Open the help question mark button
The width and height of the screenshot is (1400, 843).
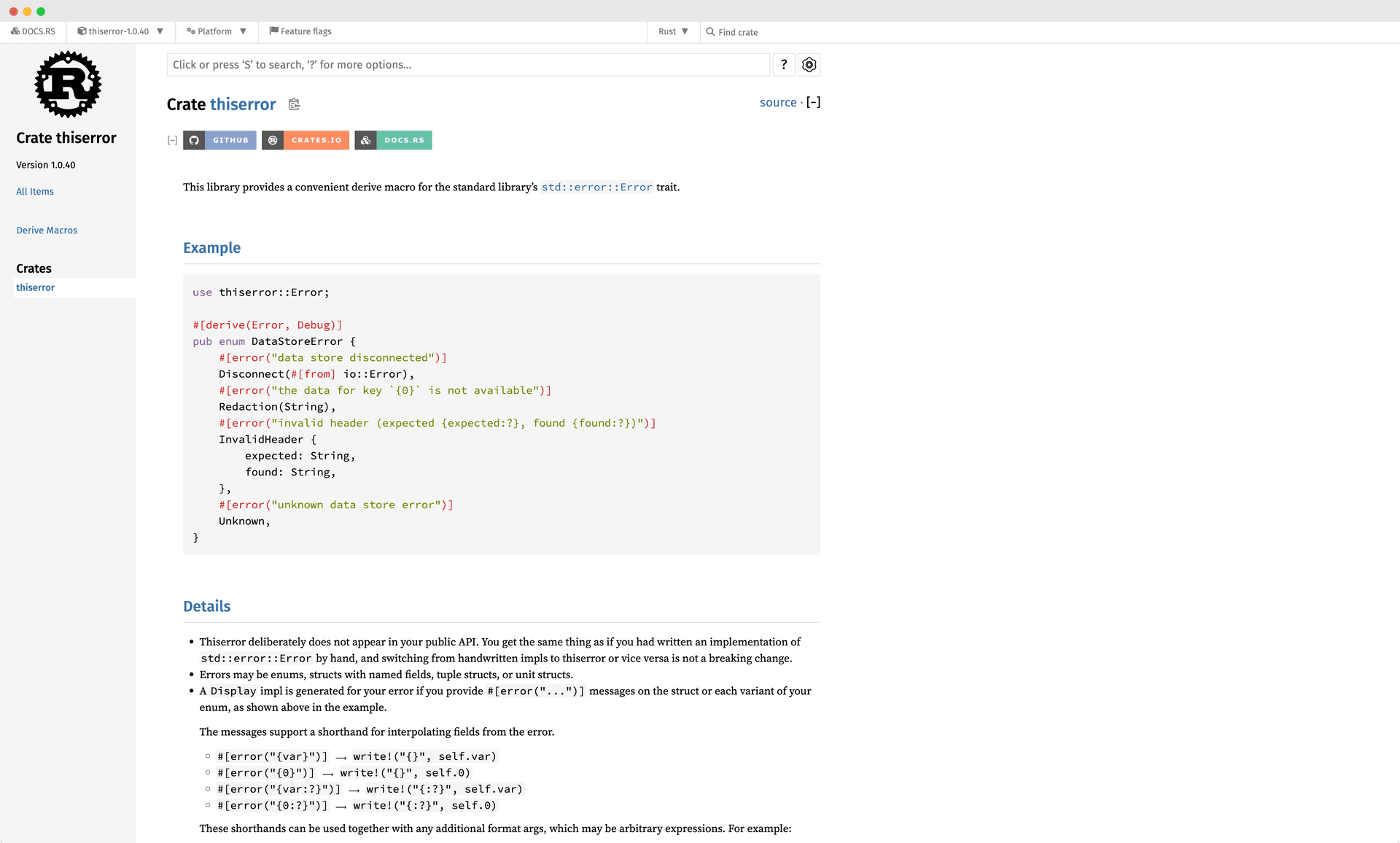click(x=784, y=65)
